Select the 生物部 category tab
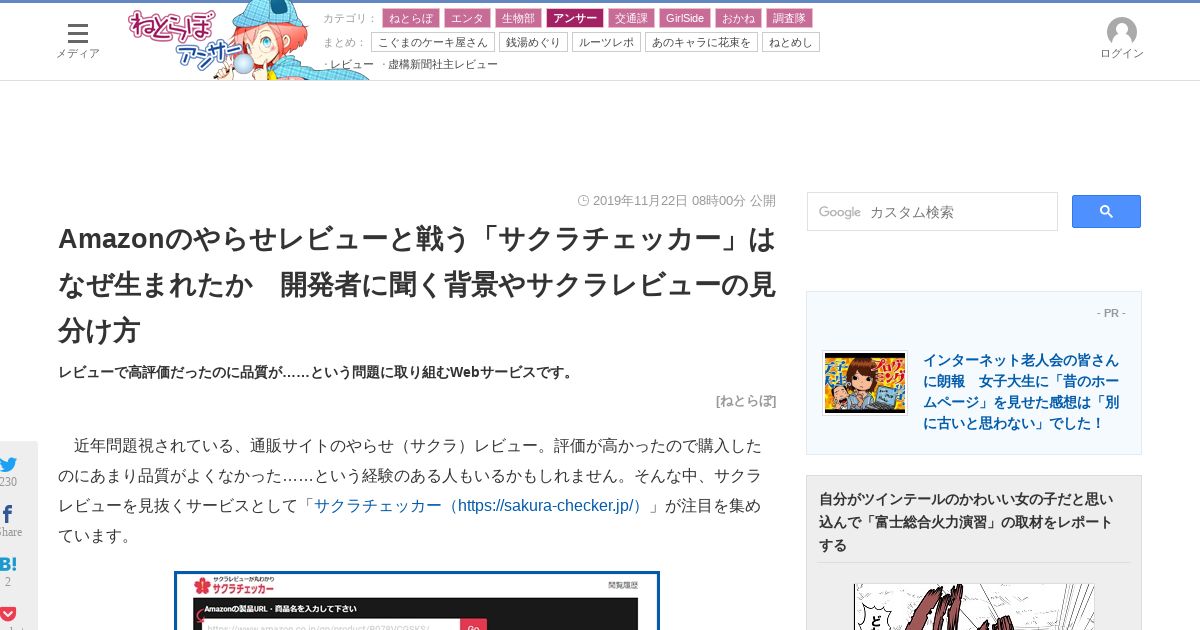 518,18
